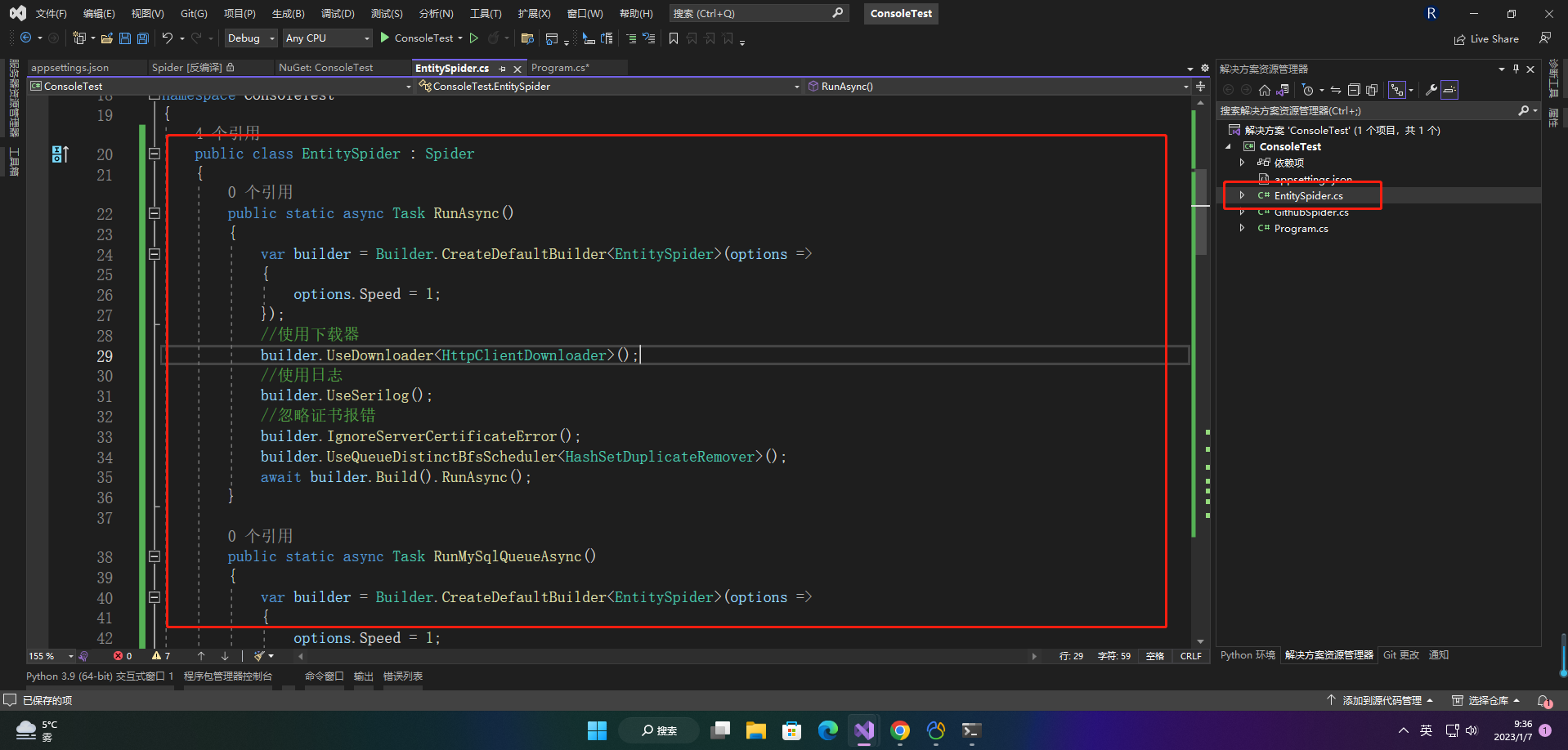Open the Any CPU platform dropdown
Viewport: 1568px width, 750px height.
[327, 38]
